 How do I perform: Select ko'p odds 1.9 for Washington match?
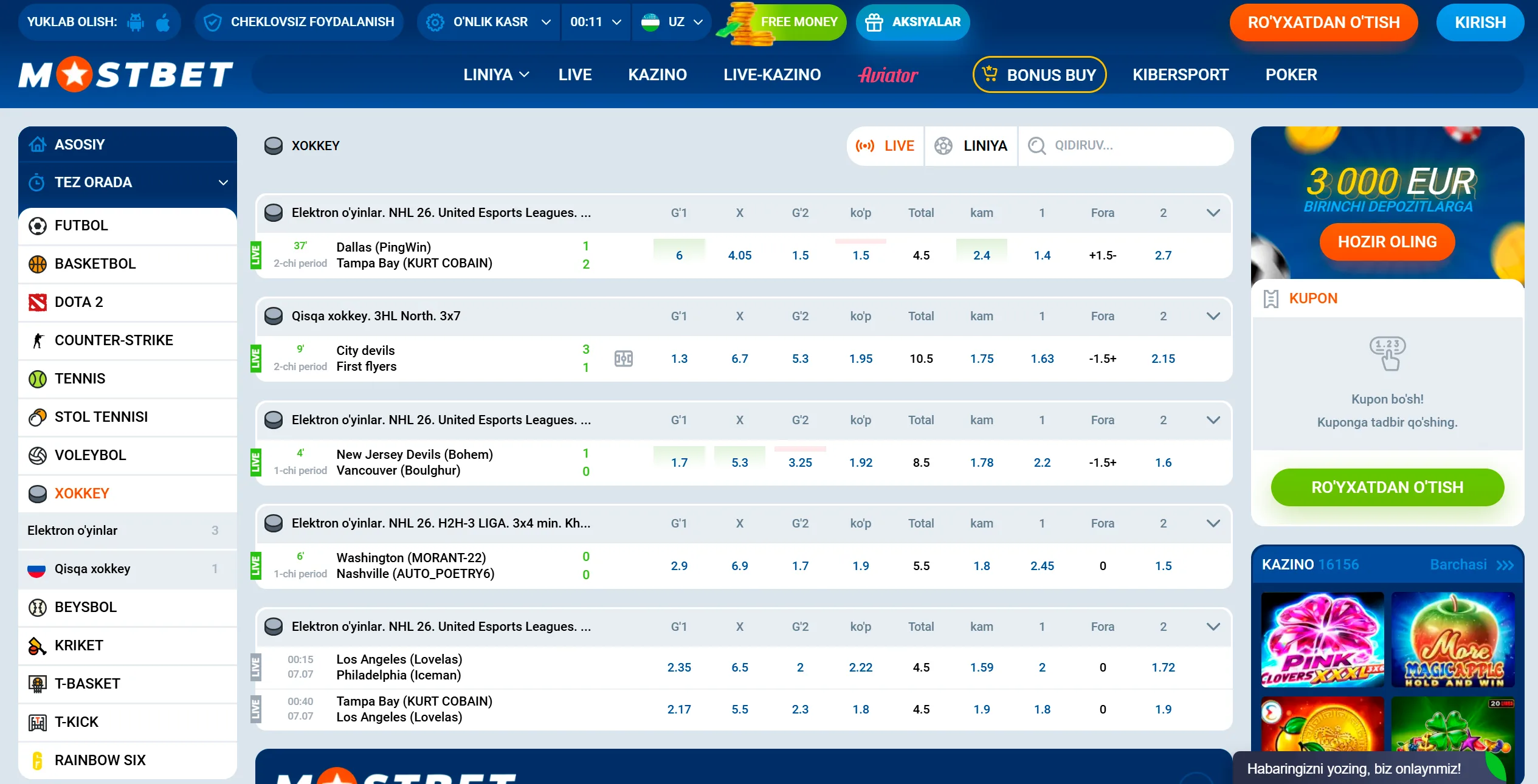click(x=861, y=566)
